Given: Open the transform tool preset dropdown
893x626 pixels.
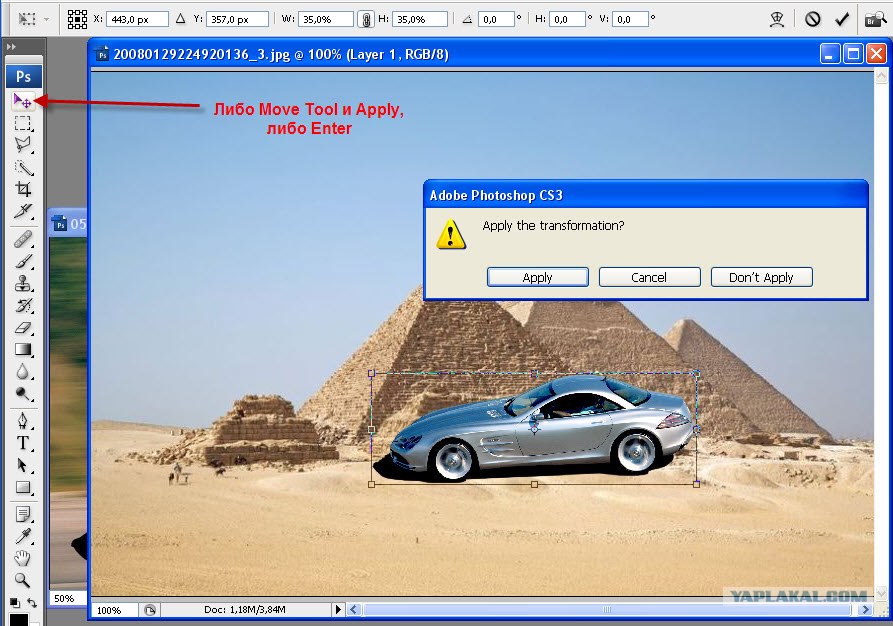Looking at the screenshot, I should pos(33,19).
